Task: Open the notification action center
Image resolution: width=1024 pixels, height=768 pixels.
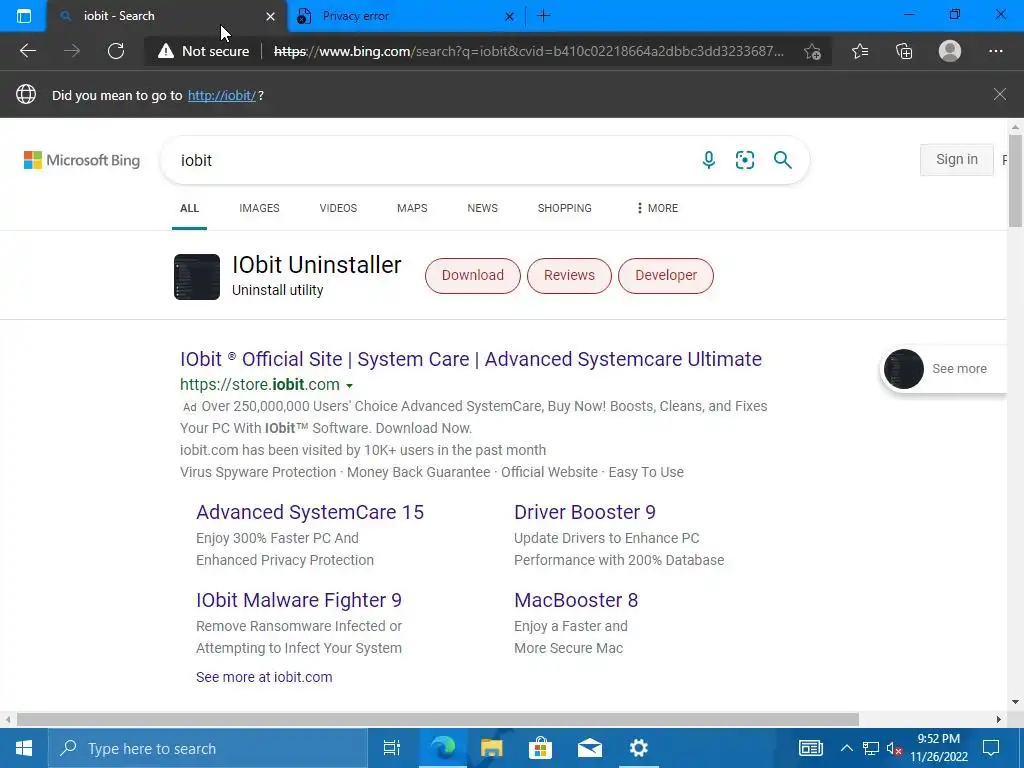Action: [x=991, y=748]
